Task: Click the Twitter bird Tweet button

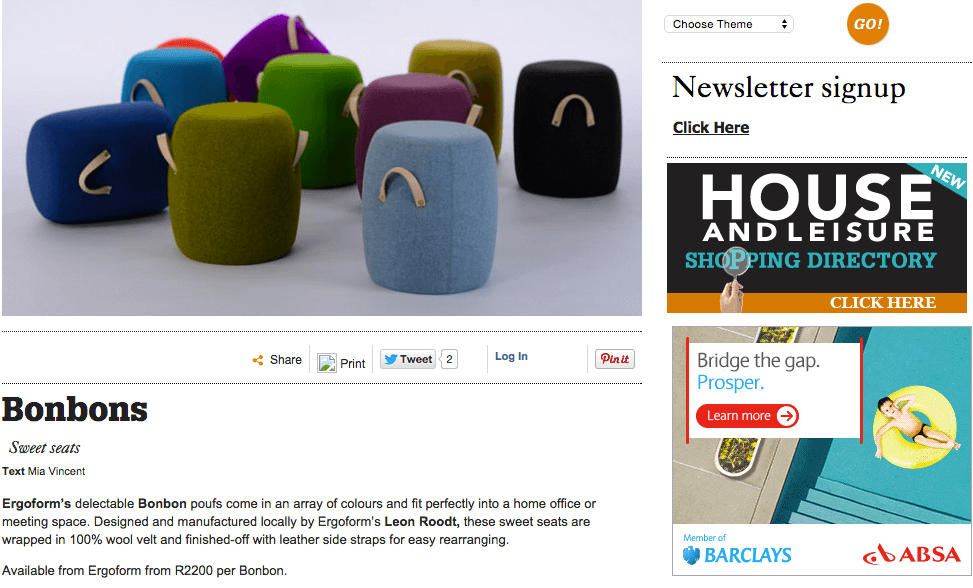Action: 408,359
